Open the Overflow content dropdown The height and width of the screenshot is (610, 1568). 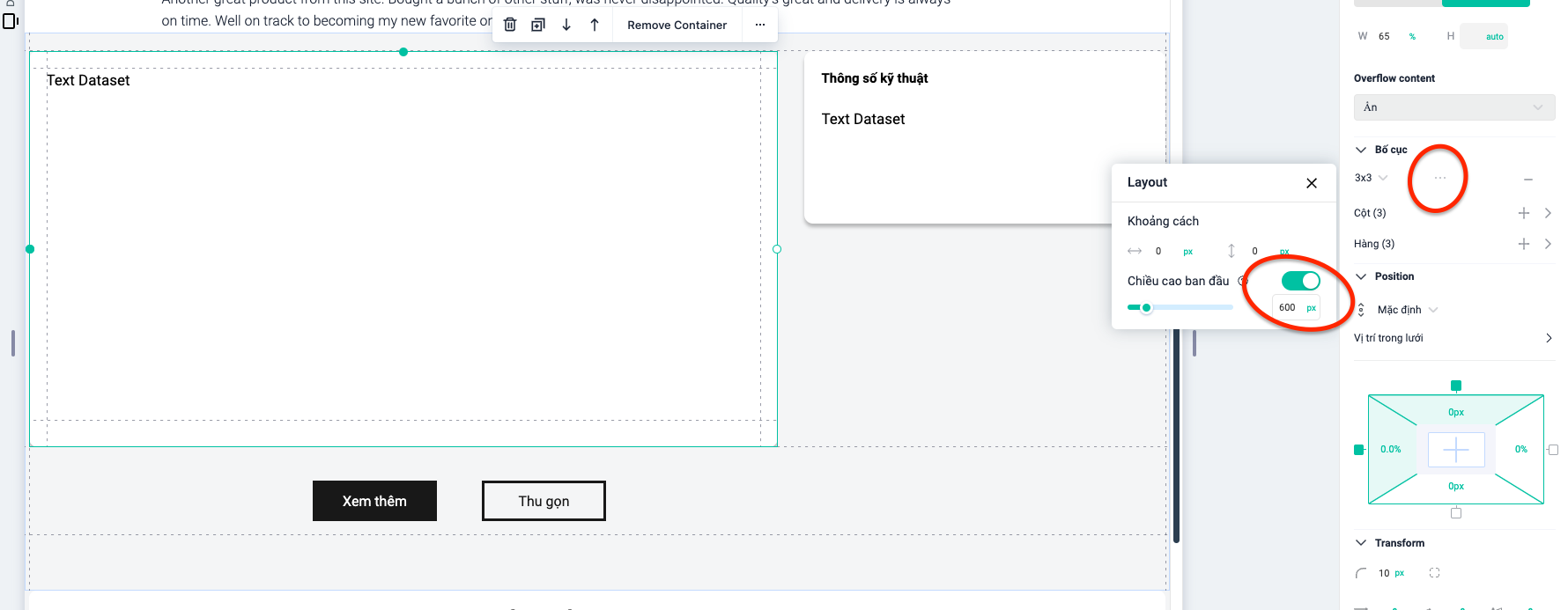coord(1453,107)
